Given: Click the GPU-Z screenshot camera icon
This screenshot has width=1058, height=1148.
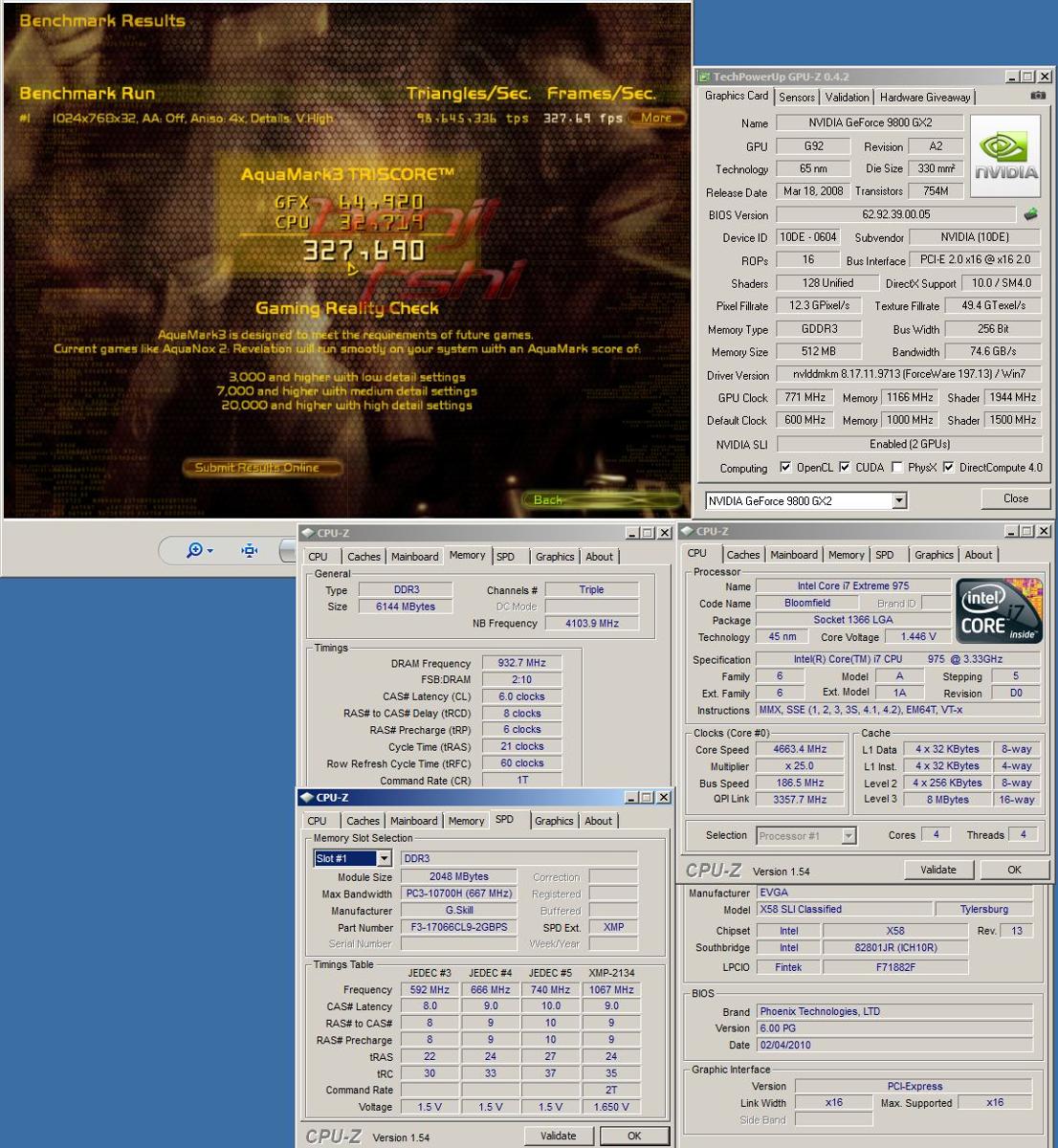Looking at the screenshot, I should [1038, 97].
